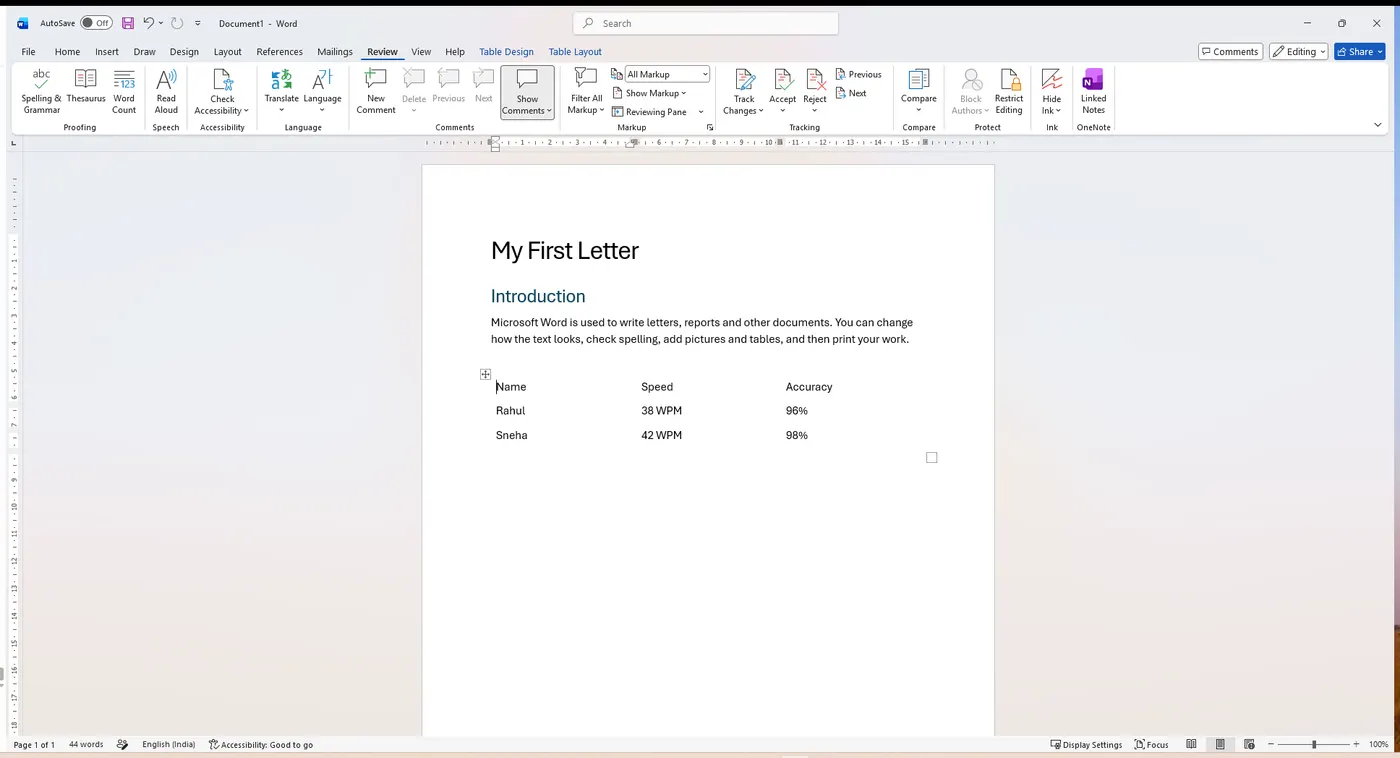
Task: Switch to Read Mode view
Action: click(1191, 745)
